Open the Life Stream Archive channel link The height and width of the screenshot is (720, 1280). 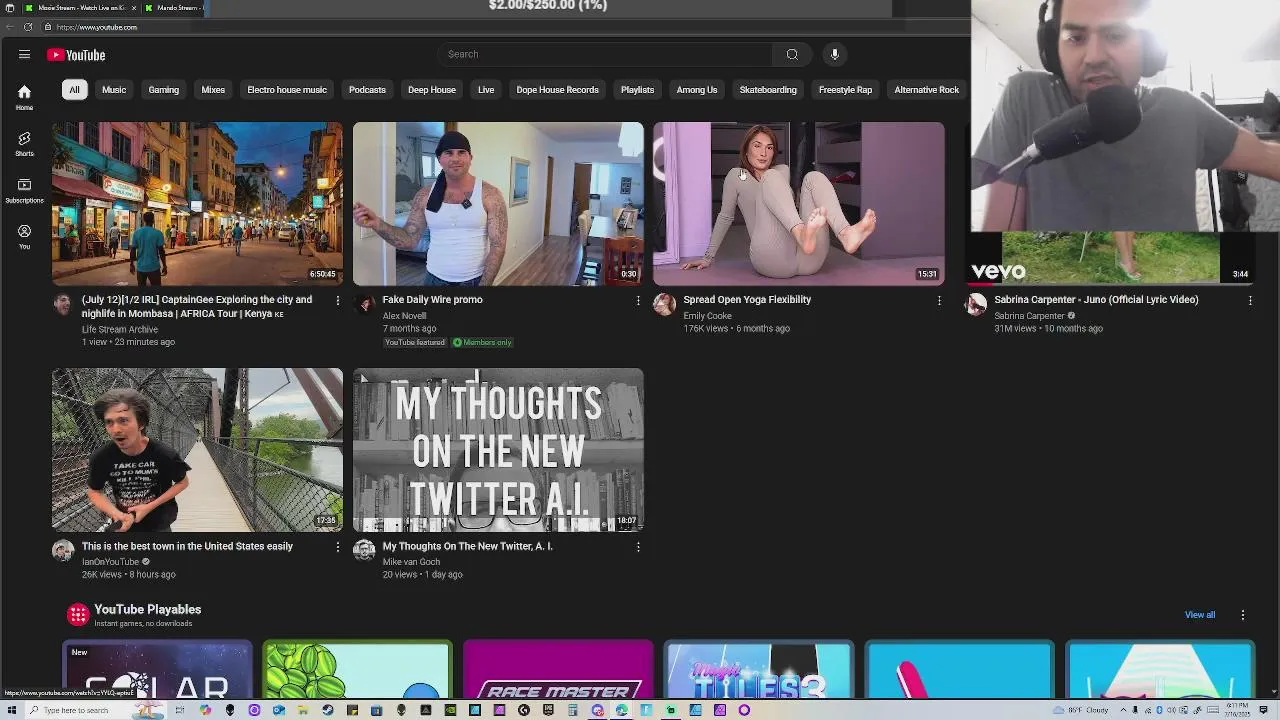[120, 329]
